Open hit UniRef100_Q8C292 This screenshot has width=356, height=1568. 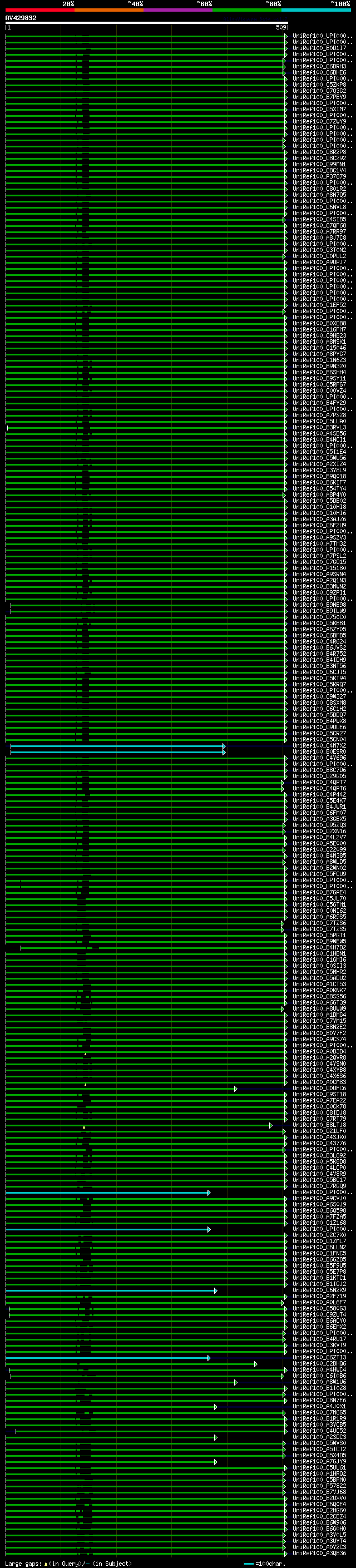pos(319,159)
